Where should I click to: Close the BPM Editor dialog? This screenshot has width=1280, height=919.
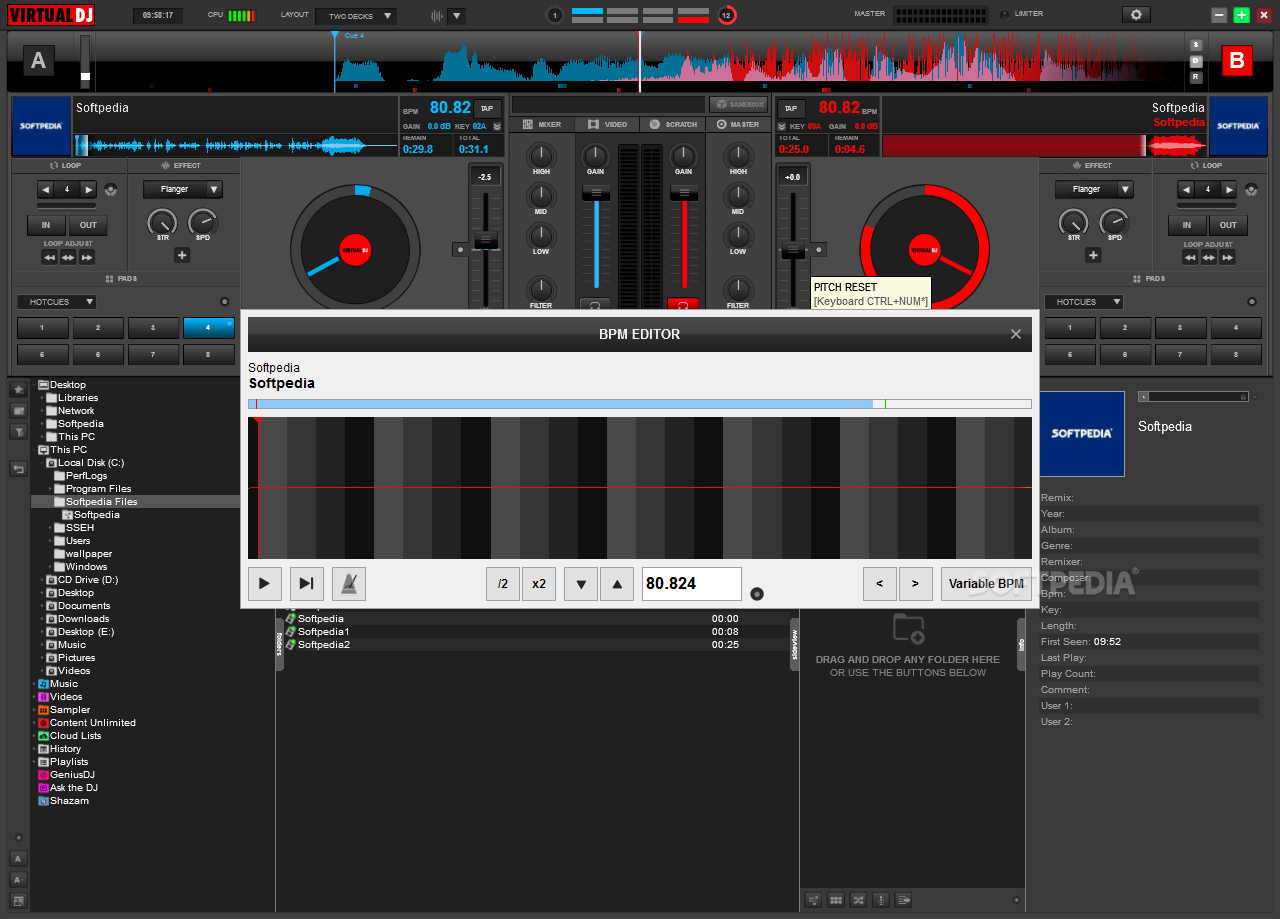1016,334
